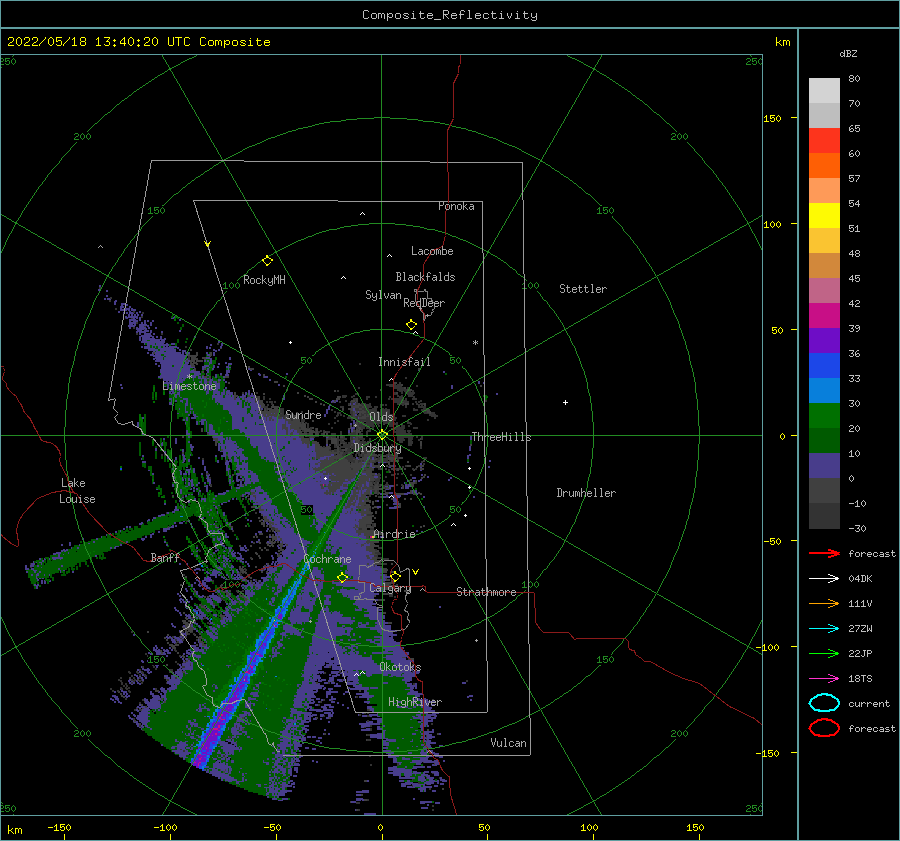The width and height of the screenshot is (900, 841).
Task: Click the Airdrie label
Action: [394, 534]
